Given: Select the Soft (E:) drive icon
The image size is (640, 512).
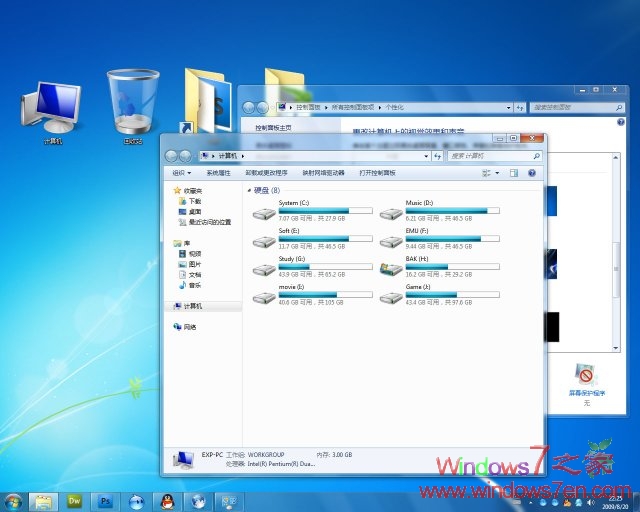Looking at the screenshot, I should point(264,242).
